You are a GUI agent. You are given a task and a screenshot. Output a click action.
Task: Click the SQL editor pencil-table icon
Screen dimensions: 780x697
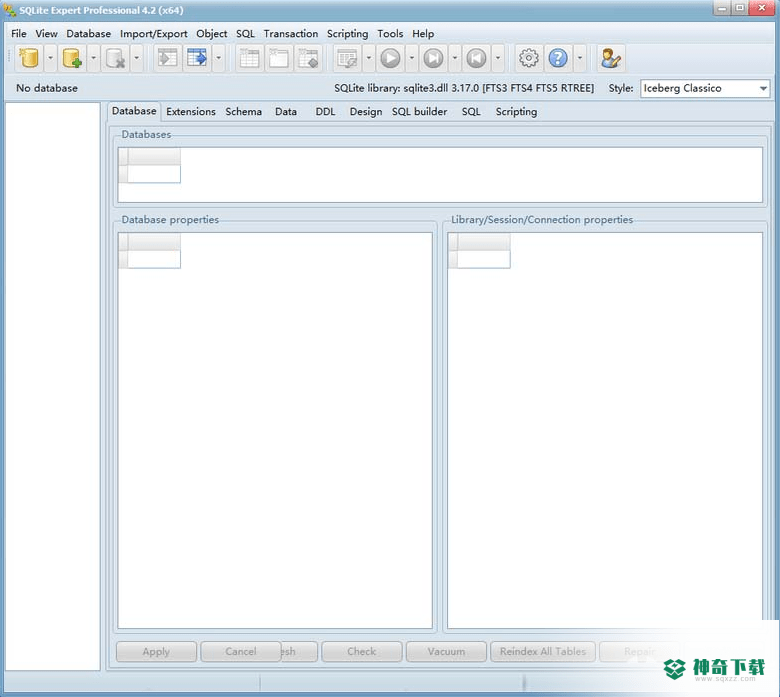(347, 58)
